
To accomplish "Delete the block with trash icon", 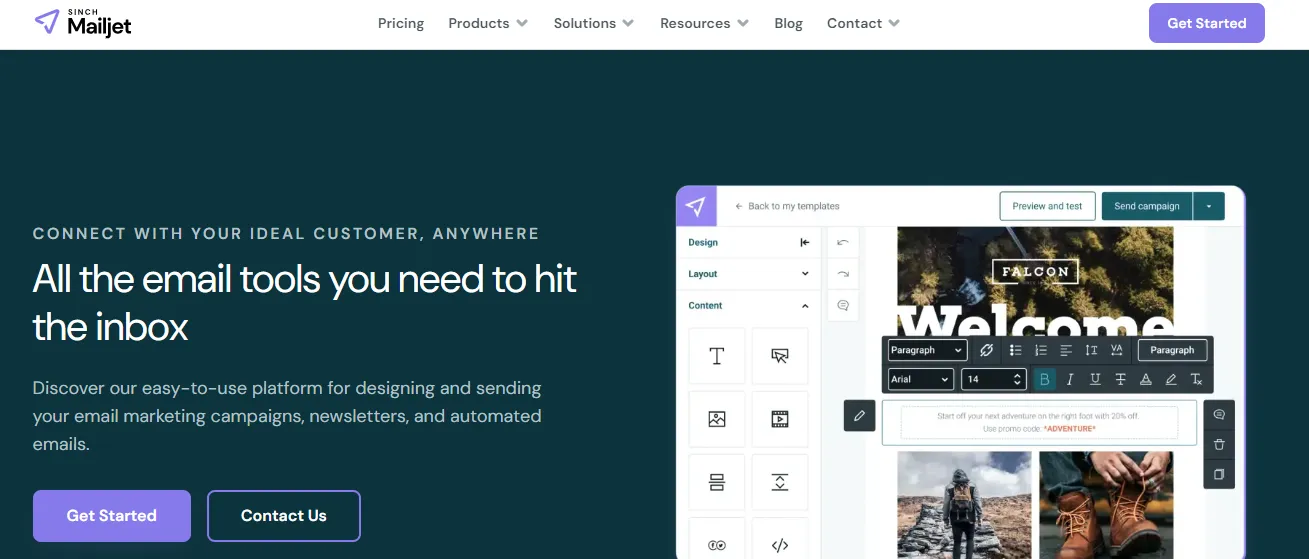I will coord(1219,444).
